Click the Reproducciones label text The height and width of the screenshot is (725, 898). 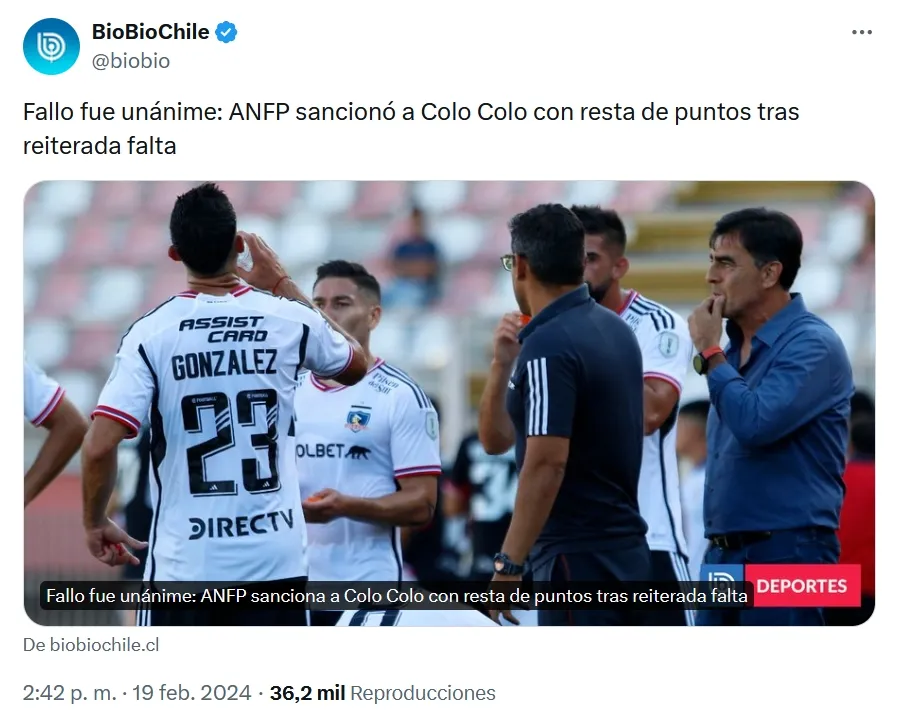point(423,693)
